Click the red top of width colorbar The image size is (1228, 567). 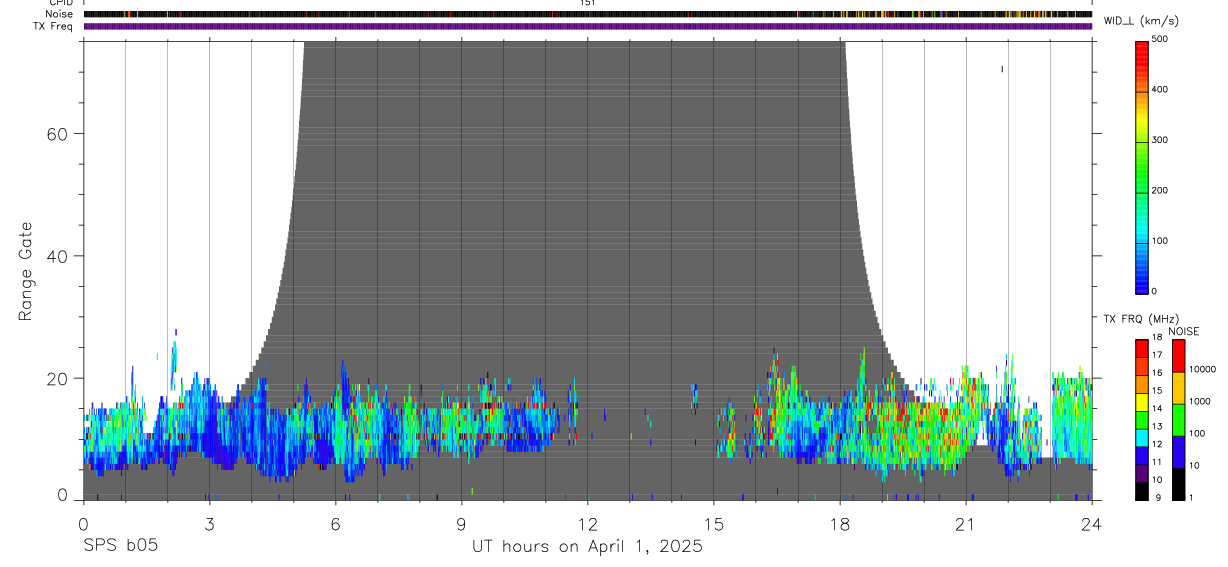click(x=1142, y=46)
